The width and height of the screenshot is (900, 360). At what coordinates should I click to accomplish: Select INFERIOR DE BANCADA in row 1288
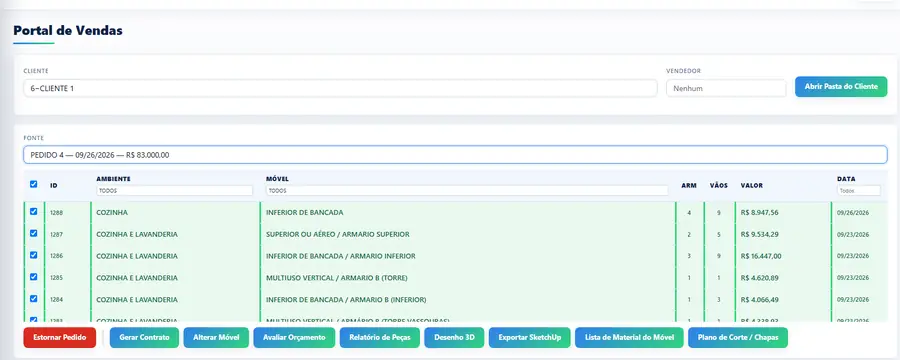click(x=305, y=212)
